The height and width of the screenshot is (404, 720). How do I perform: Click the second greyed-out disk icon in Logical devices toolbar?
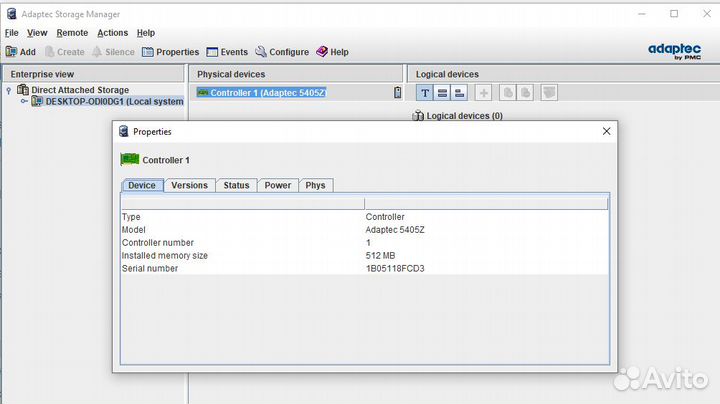(x=525, y=93)
